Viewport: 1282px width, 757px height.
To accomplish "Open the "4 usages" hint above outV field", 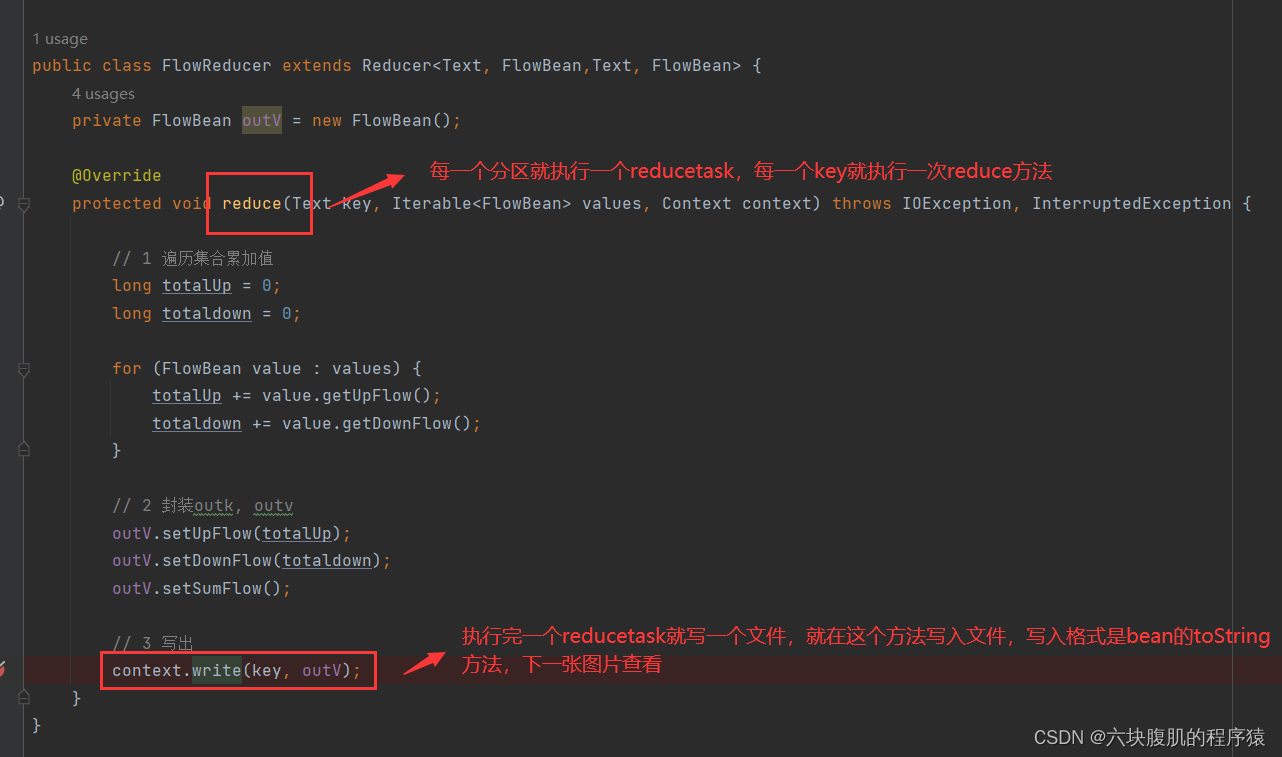I will (x=103, y=94).
